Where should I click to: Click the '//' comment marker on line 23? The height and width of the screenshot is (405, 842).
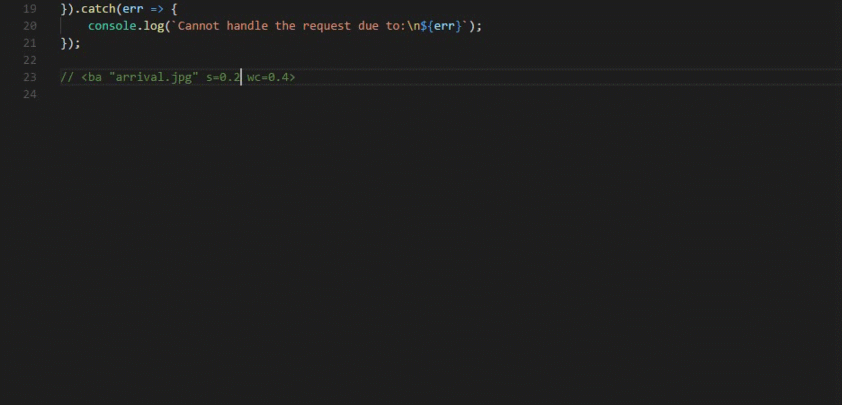coord(67,77)
